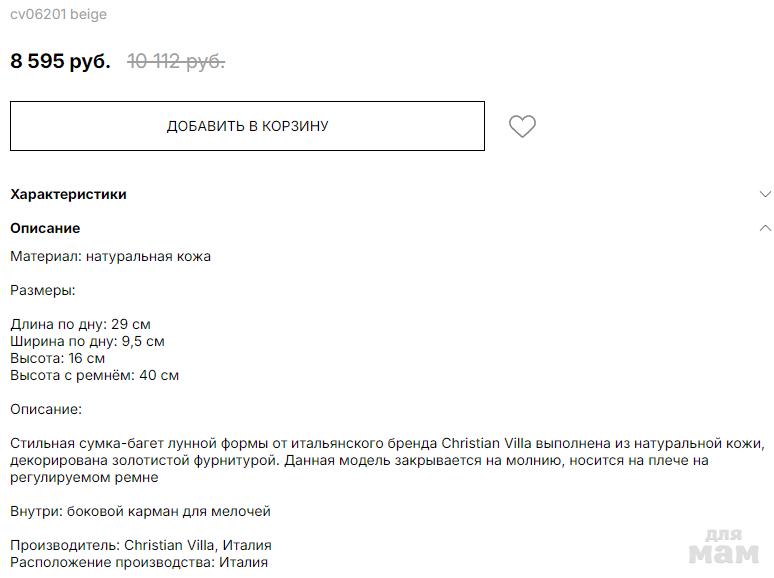This screenshot has width=774, height=578.
Task: Click the 'Размеры:' label
Action: pyautogui.click(x=43, y=290)
